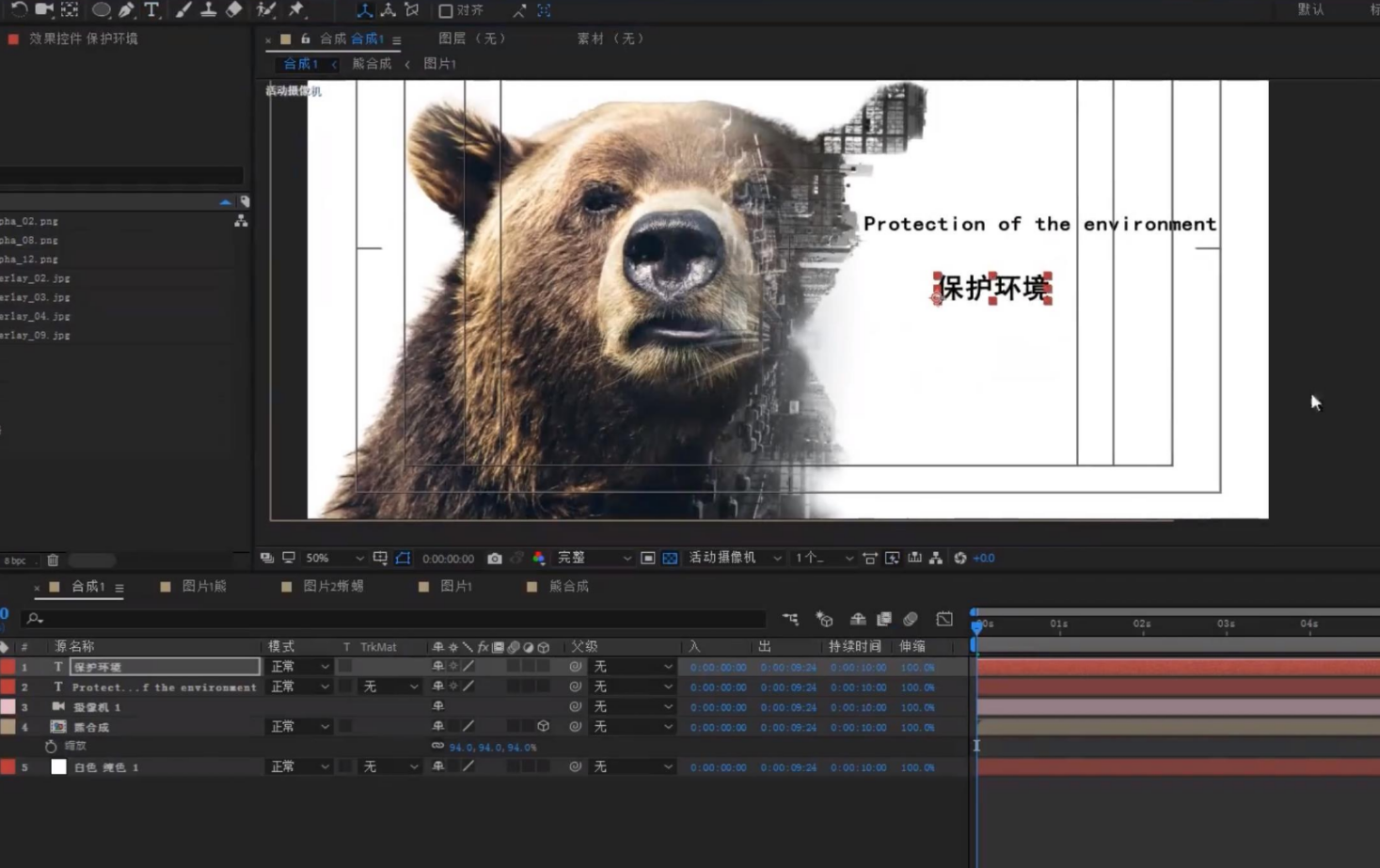Select the Pen tool in toolbar

tap(126, 9)
